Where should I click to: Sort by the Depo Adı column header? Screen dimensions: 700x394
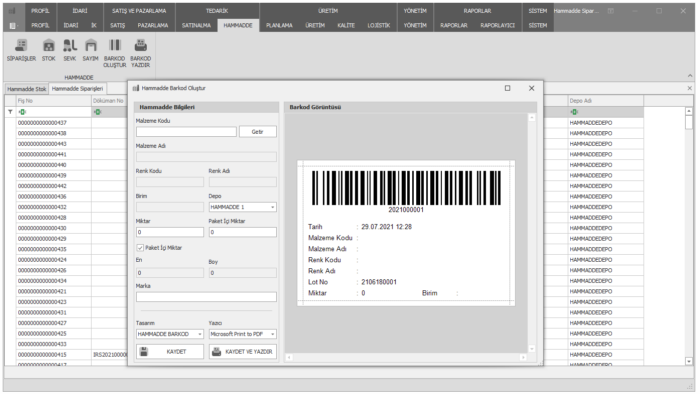coord(605,101)
